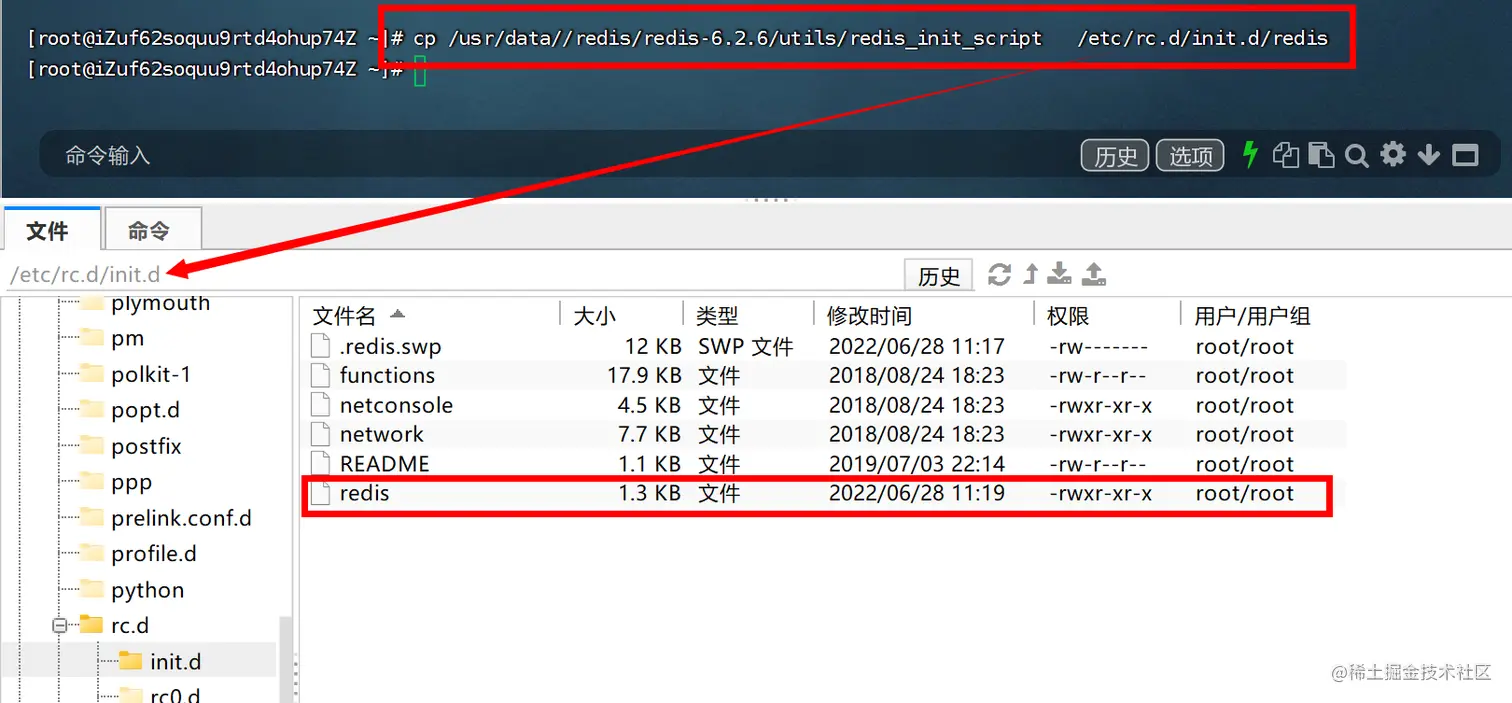1512x703 pixels.
Task: Click the file icon beside .redis.swp
Action: tap(320, 347)
